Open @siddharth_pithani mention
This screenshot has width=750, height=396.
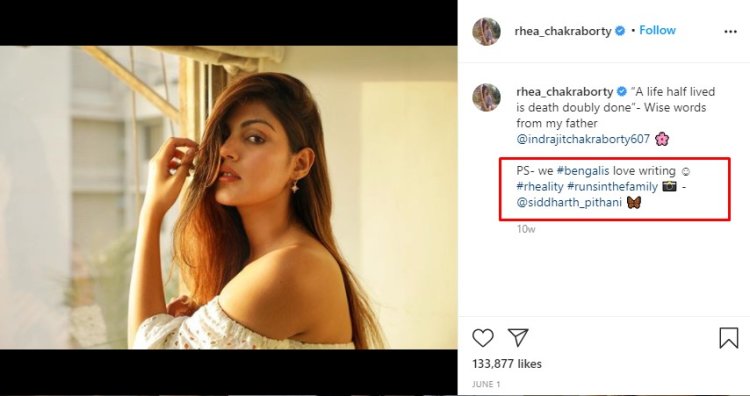pyautogui.click(x=569, y=202)
